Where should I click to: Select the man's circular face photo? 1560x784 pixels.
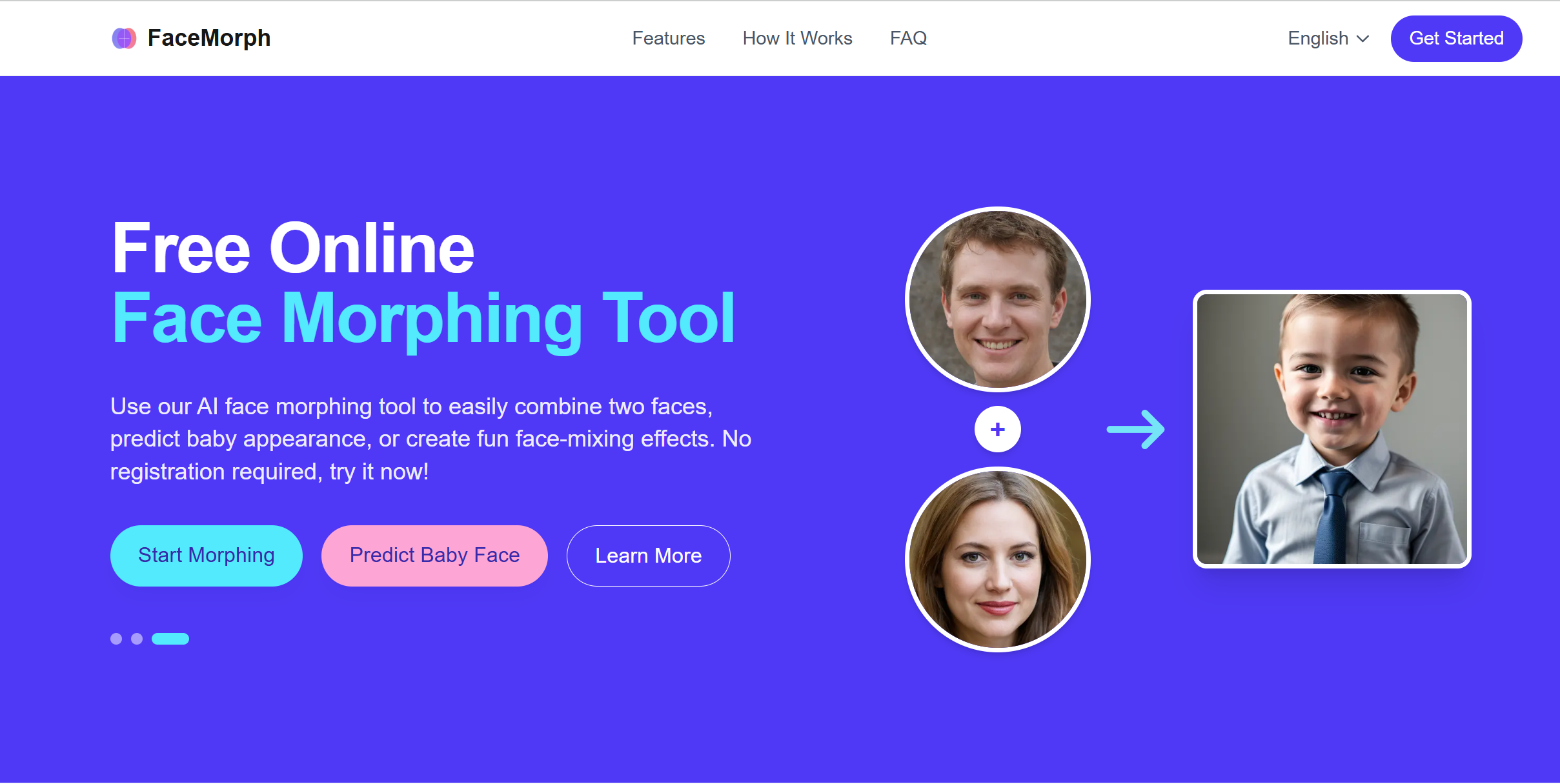[x=998, y=299]
